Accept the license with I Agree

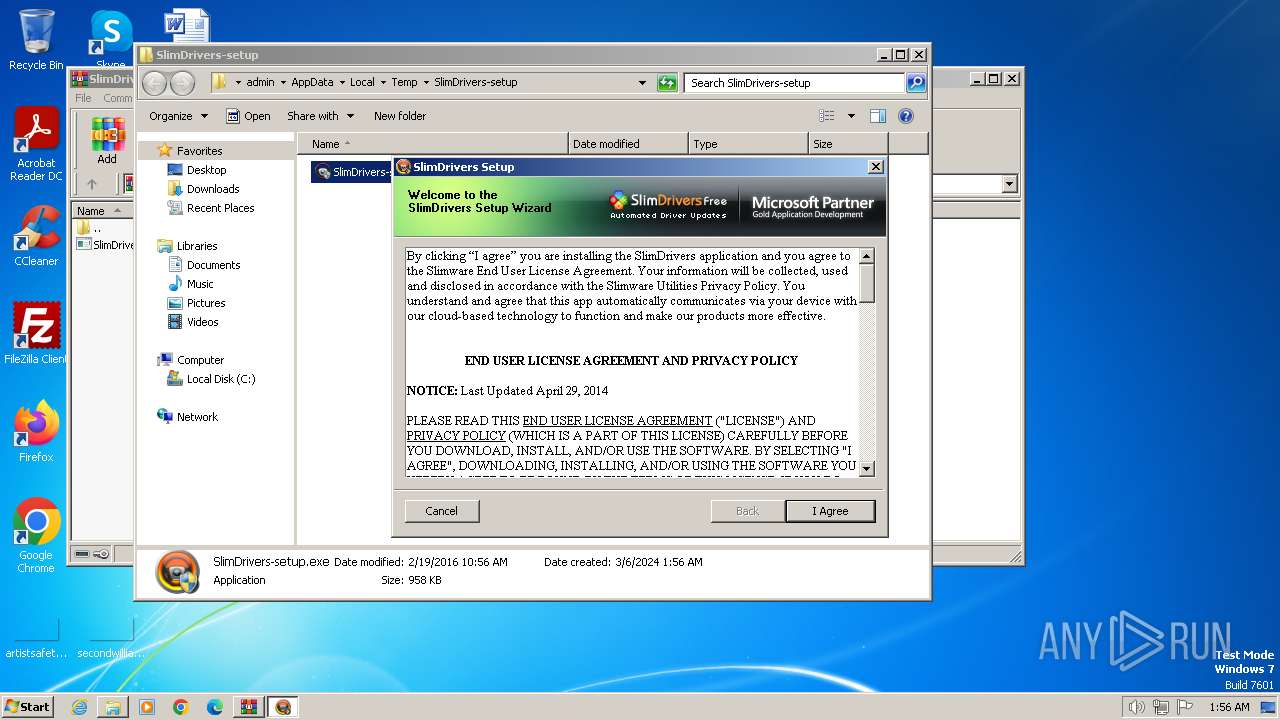(830, 511)
